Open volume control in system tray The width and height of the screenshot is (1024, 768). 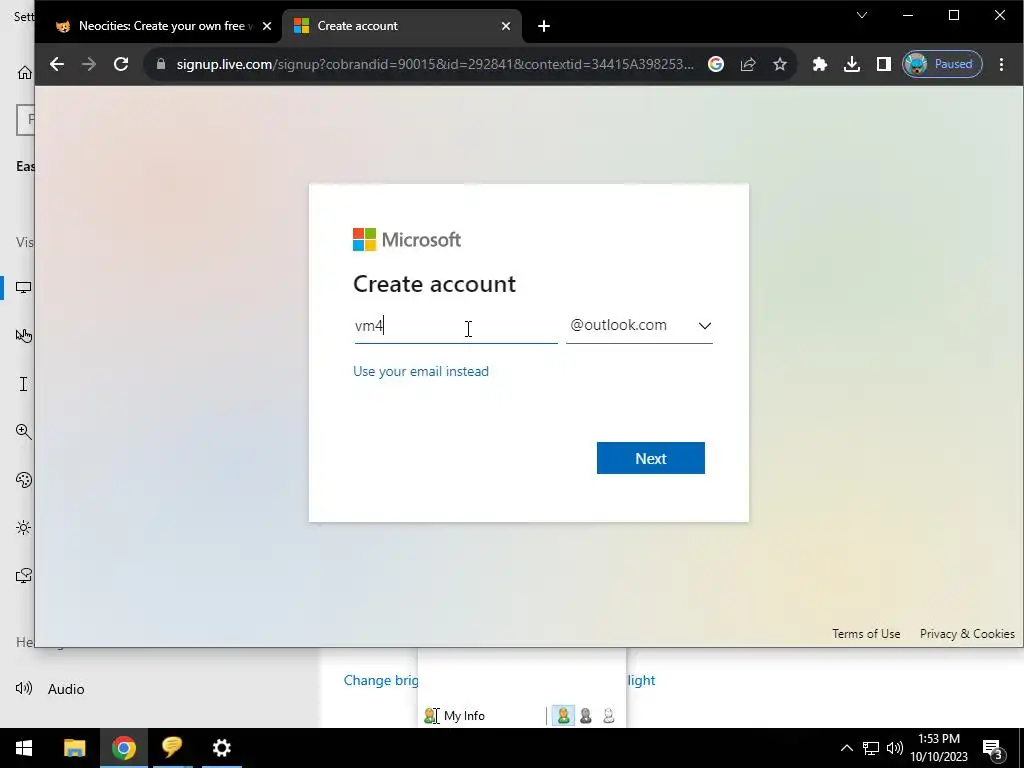pos(895,748)
